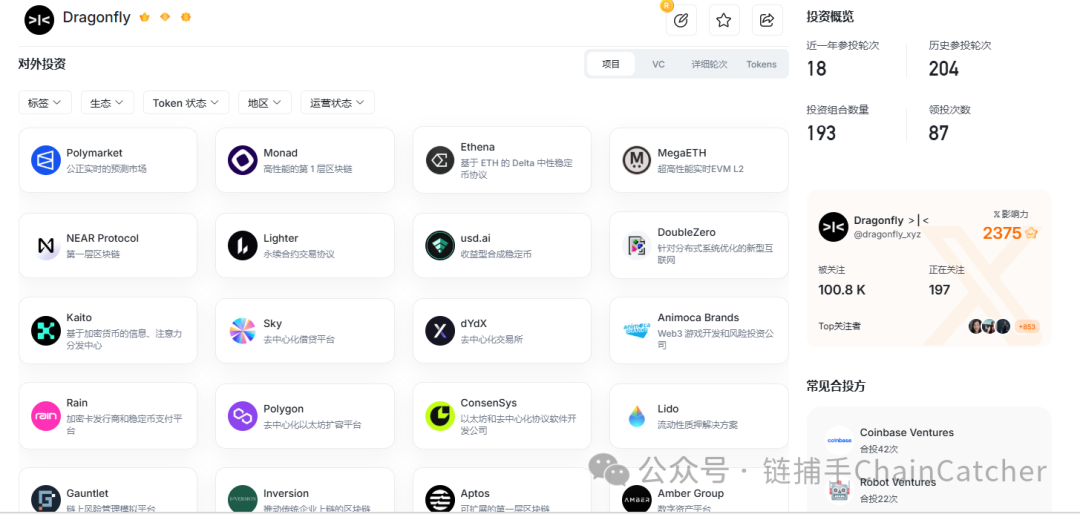Switch to the VC tab

point(658,64)
